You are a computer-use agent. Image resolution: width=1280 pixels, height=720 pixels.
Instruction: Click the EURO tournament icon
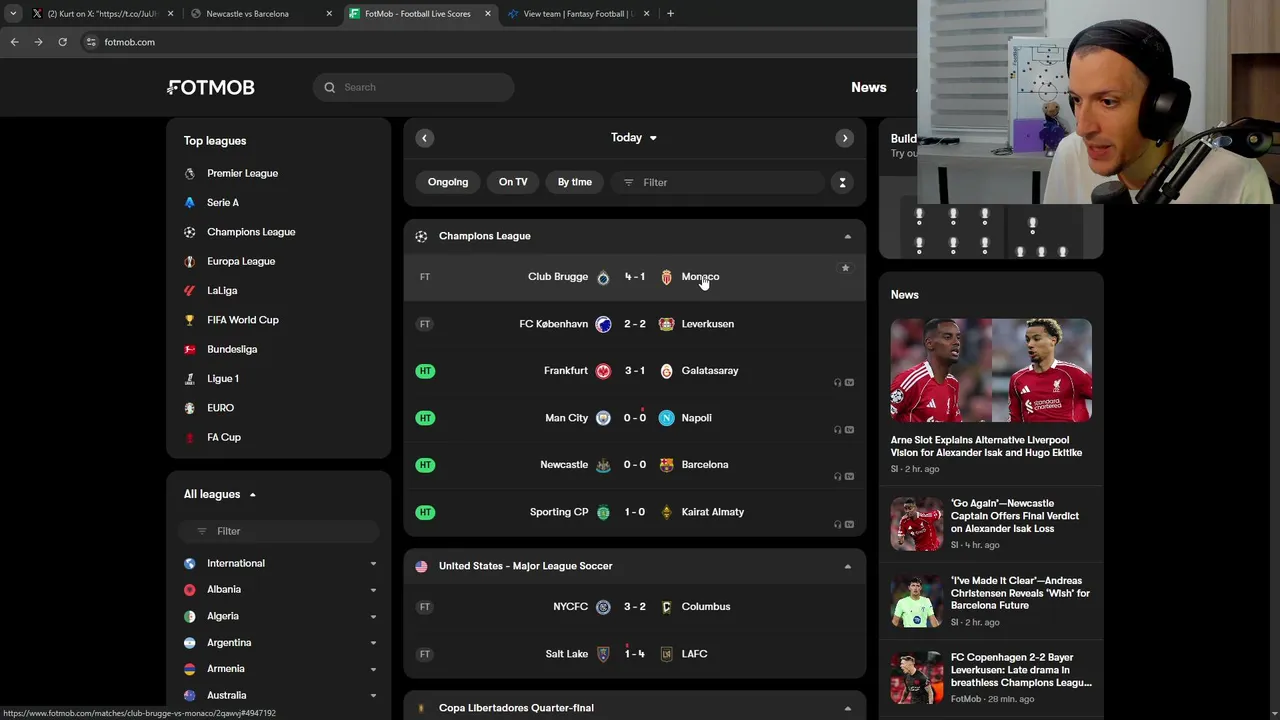[x=189, y=408]
